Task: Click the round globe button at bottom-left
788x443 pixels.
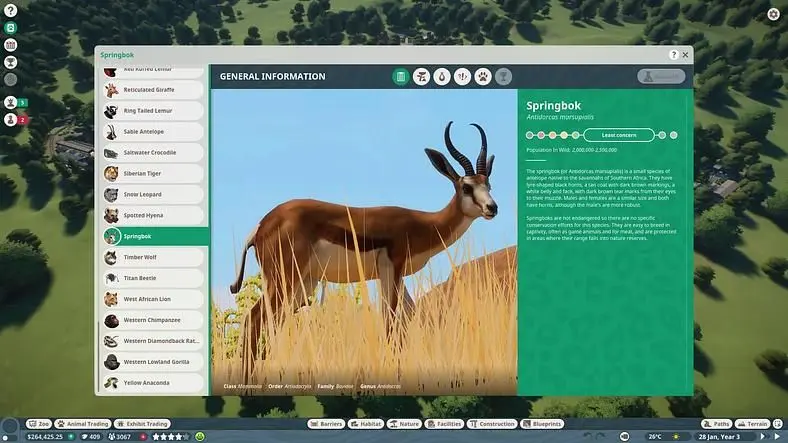Action: click(10, 427)
